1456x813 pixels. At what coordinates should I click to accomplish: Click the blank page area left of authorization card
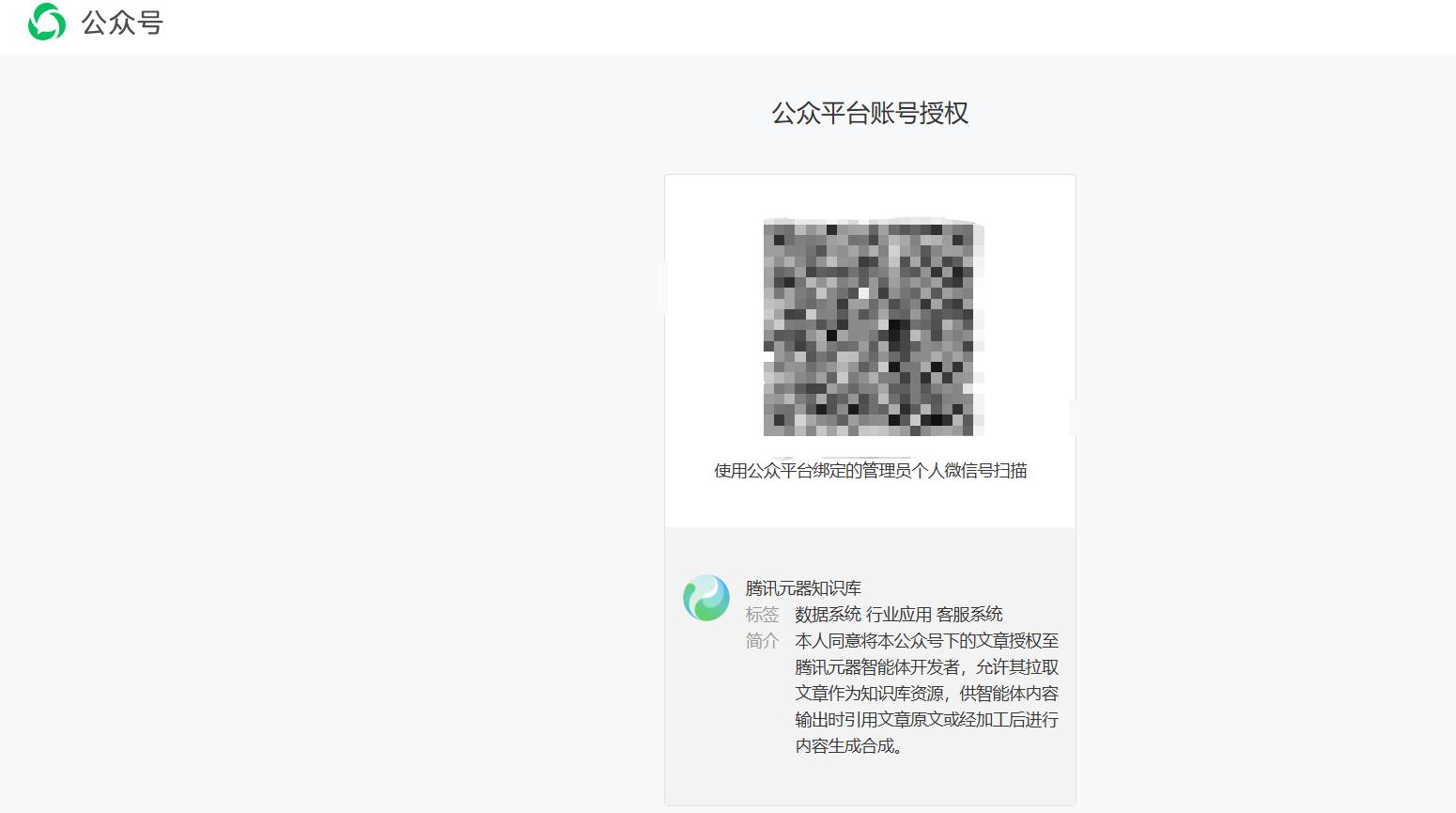(x=329, y=423)
